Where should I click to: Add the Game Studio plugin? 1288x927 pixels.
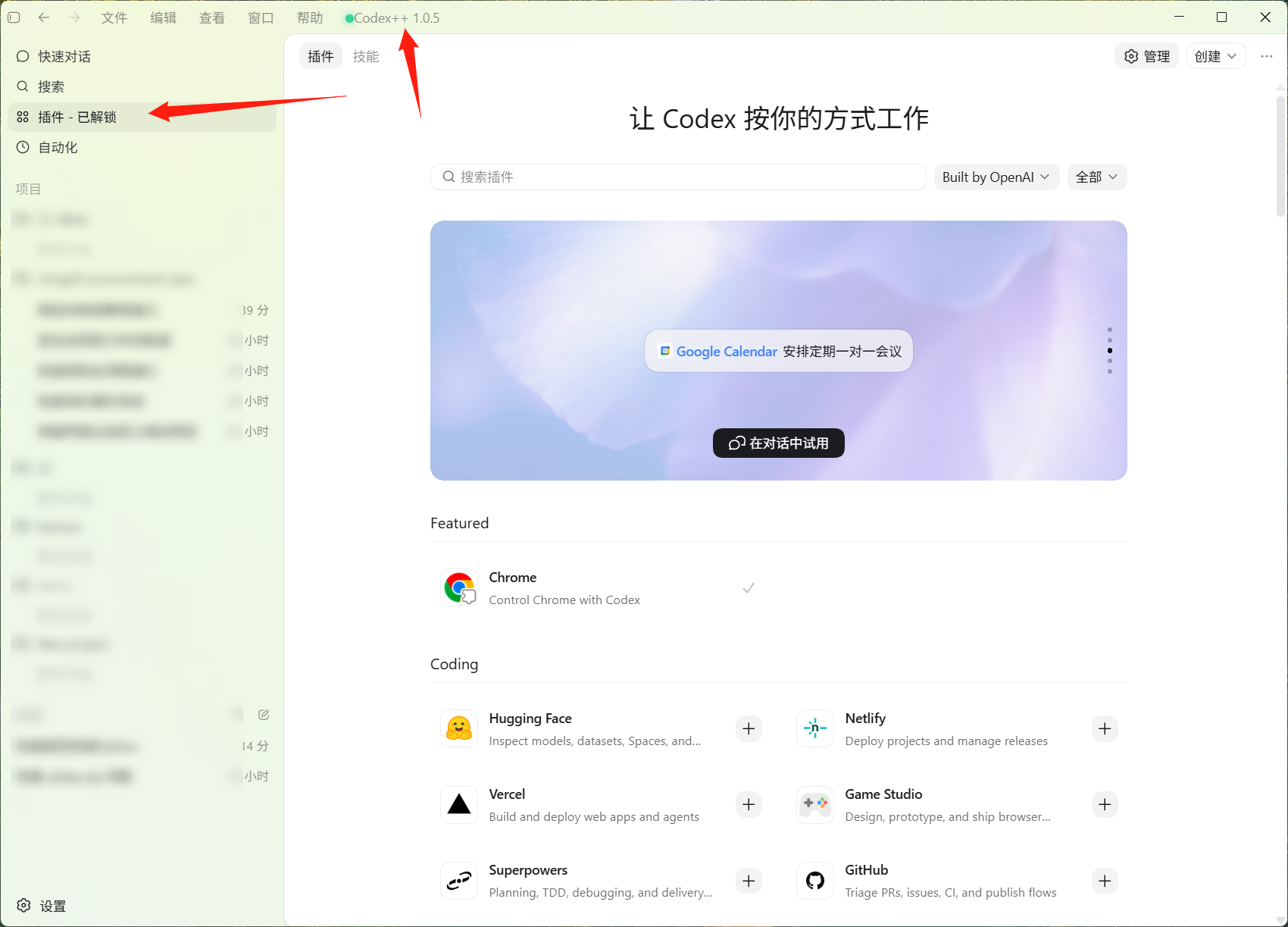tap(1105, 804)
